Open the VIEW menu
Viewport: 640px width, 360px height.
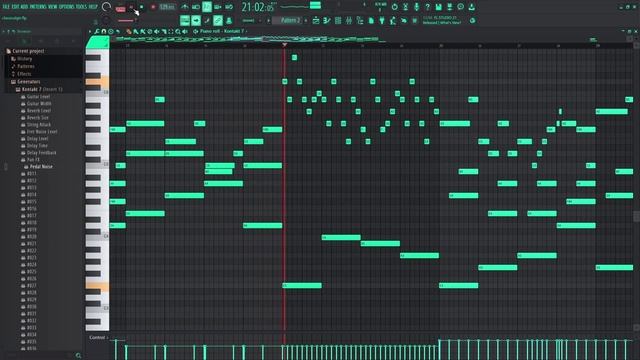pos(53,7)
